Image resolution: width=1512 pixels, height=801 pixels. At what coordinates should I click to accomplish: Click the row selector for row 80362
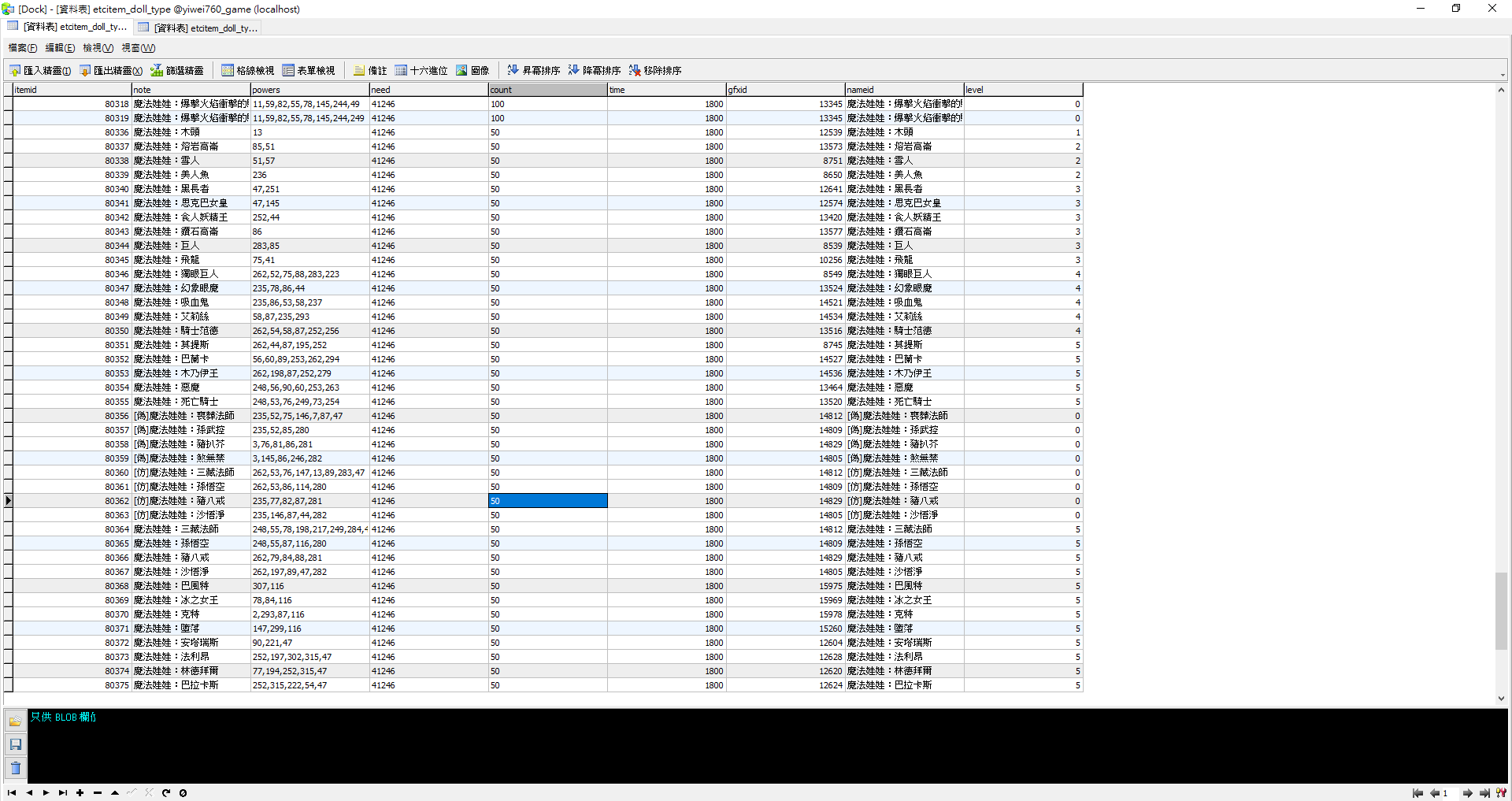pos(8,501)
